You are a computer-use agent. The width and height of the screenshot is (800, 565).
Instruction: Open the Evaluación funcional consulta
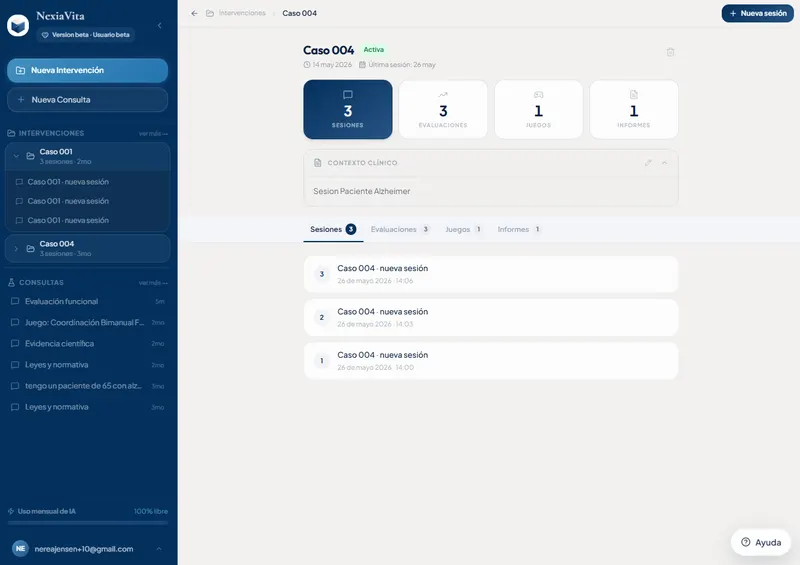point(87,302)
